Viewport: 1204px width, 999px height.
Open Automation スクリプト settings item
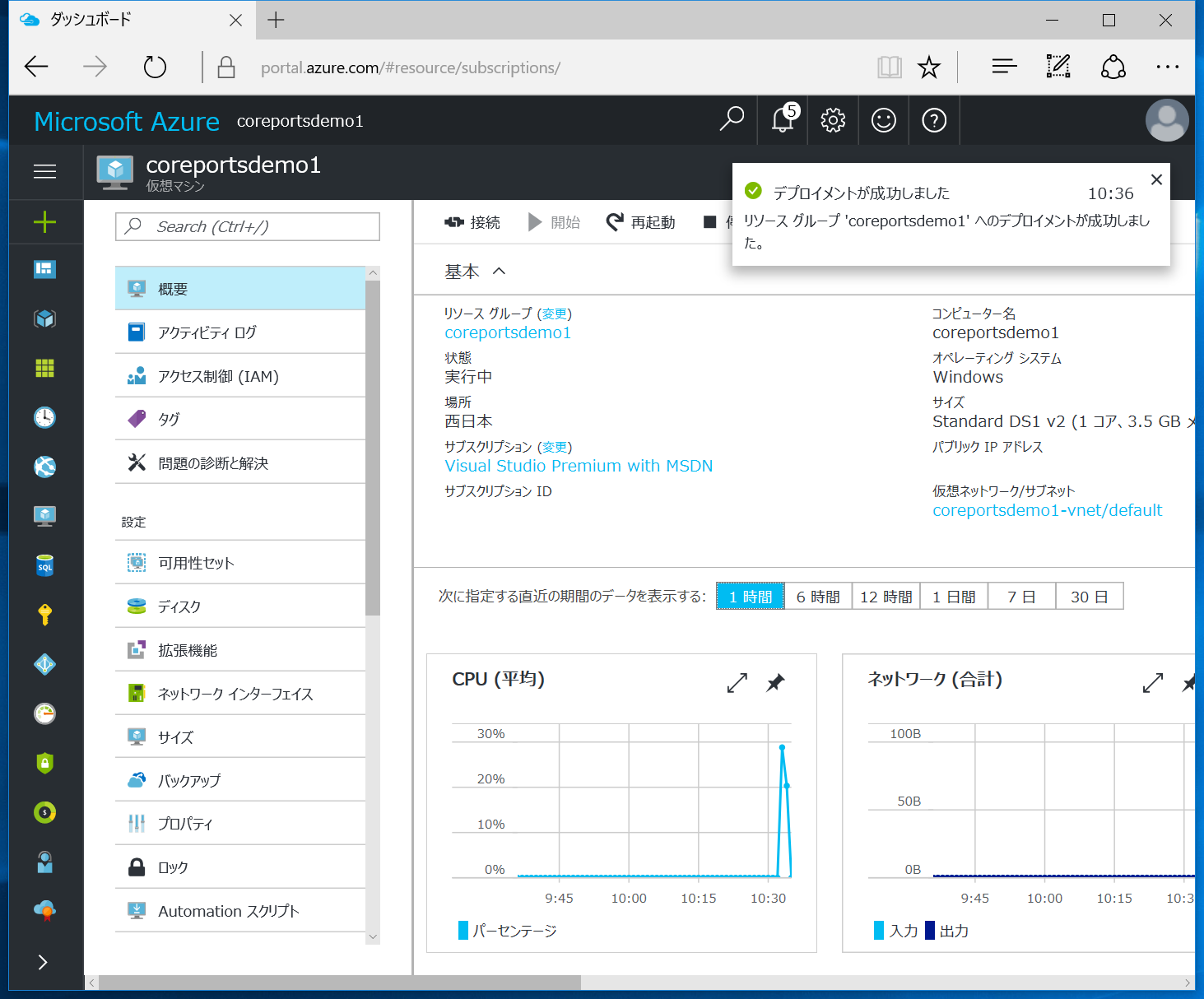click(x=240, y=911)
